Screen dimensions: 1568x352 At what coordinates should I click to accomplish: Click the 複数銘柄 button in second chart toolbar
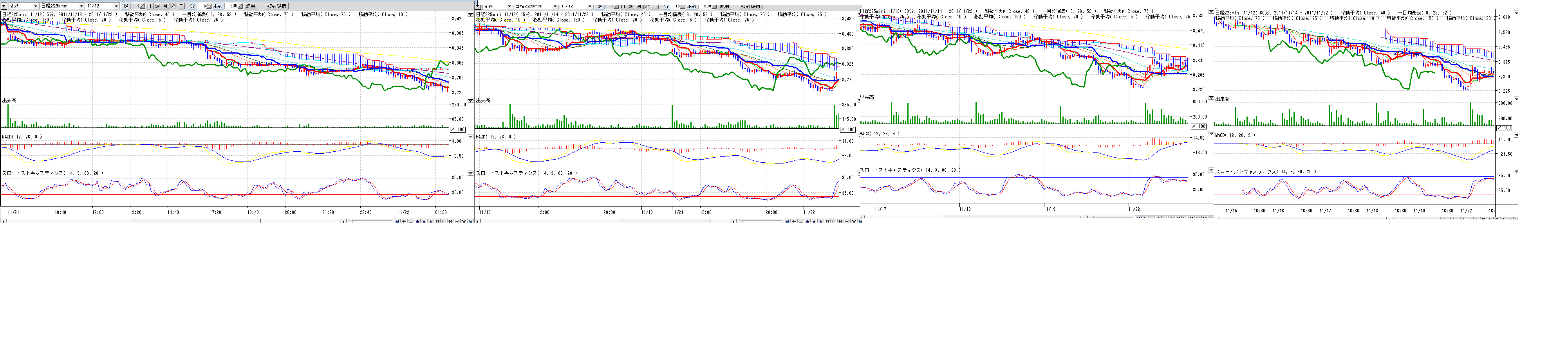tap(752, 6)
